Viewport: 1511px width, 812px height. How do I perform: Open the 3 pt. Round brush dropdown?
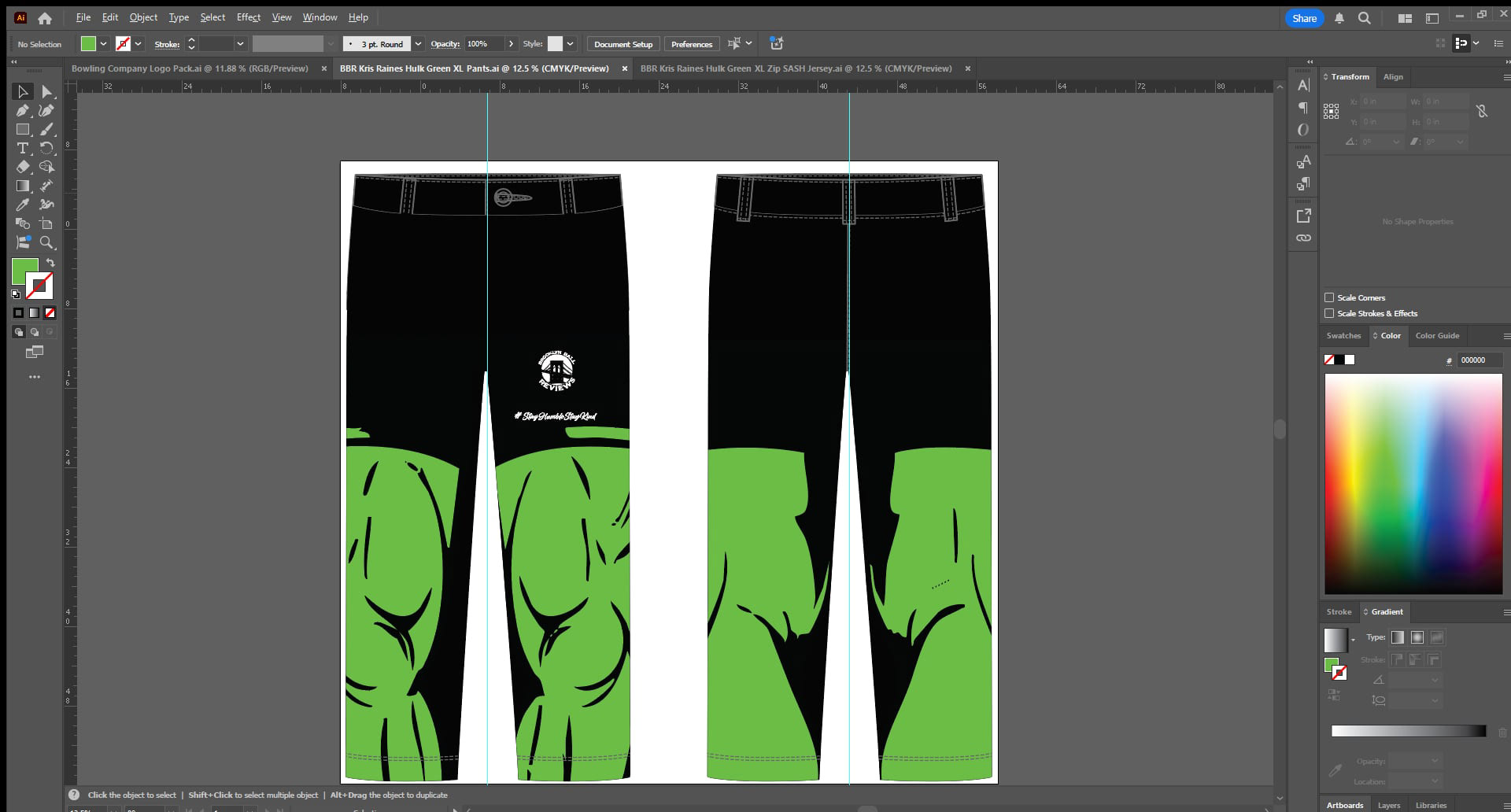click(x=419, y=44)
